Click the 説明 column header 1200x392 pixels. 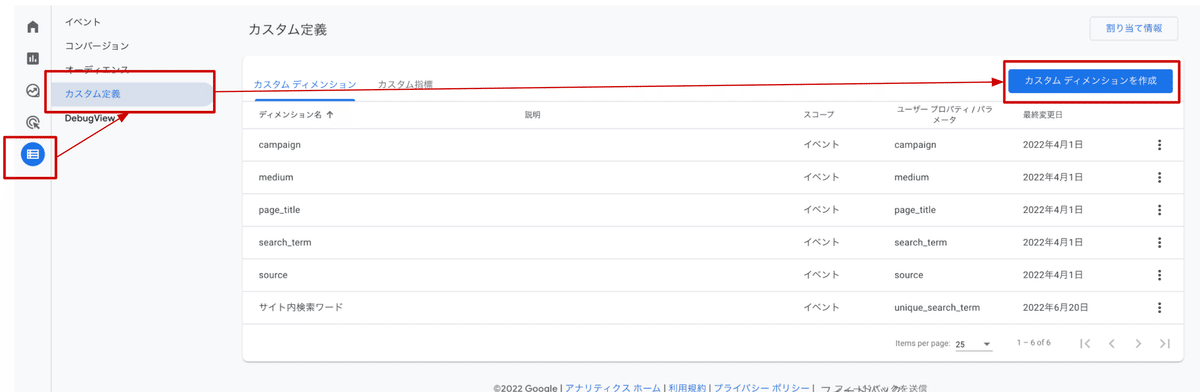click(532, 115)
